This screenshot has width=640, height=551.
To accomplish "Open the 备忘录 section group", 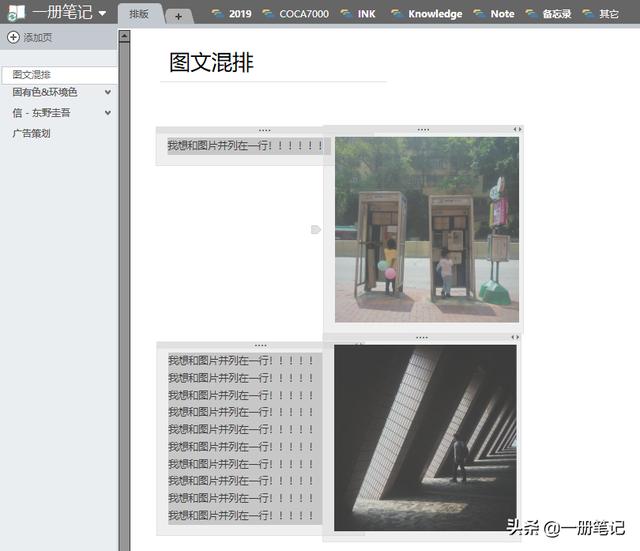I will click(x=556, y=14).
